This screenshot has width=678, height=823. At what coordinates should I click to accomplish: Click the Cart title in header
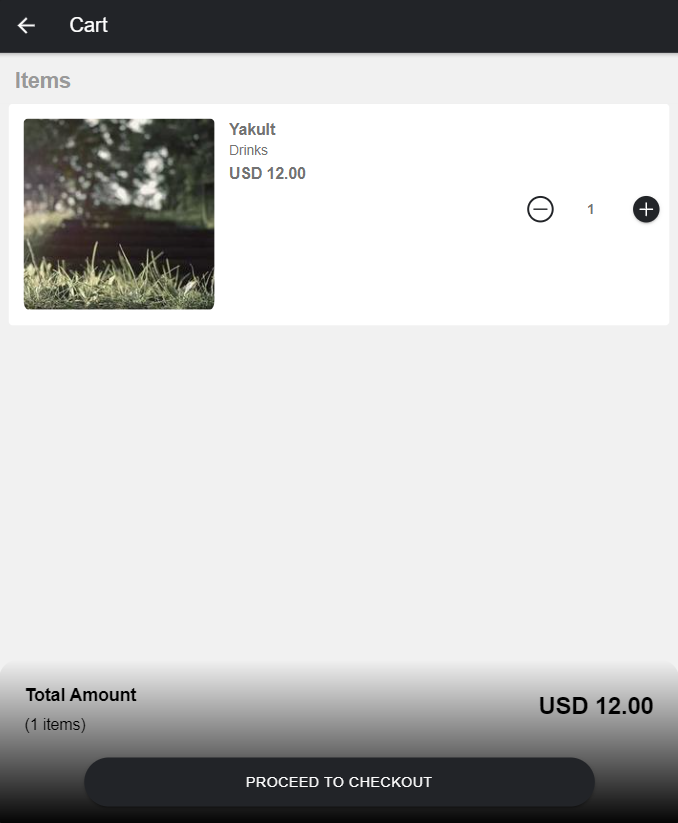click(x=89, y=26)
